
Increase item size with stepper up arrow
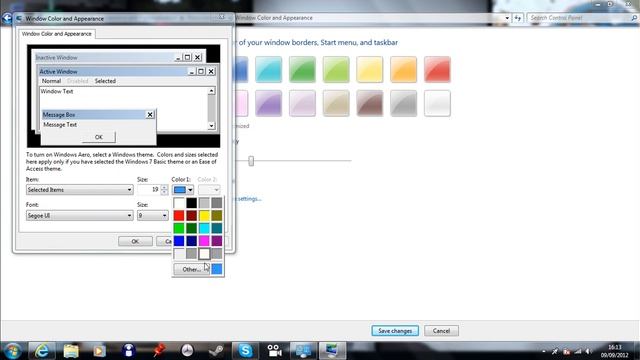pos(164,187)
